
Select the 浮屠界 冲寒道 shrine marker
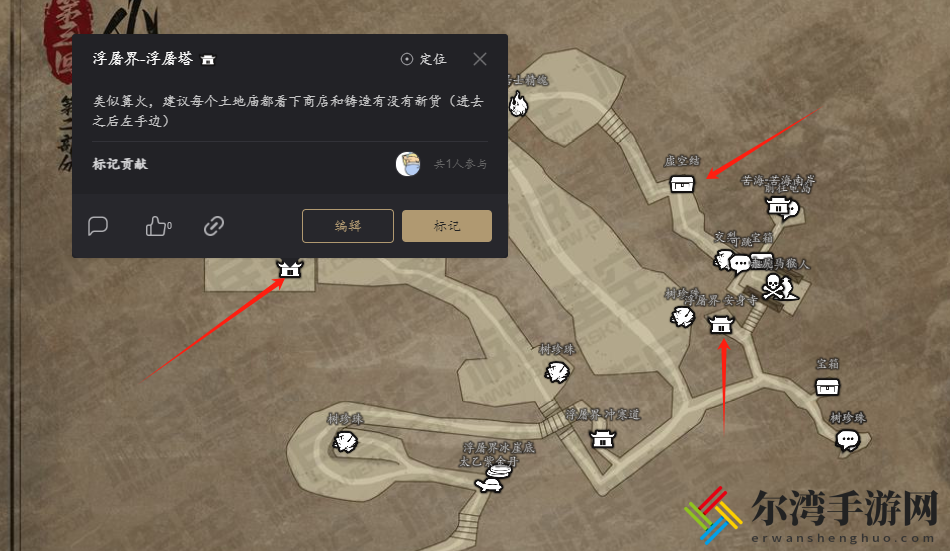pyautogui.click(x=603, y=438)
